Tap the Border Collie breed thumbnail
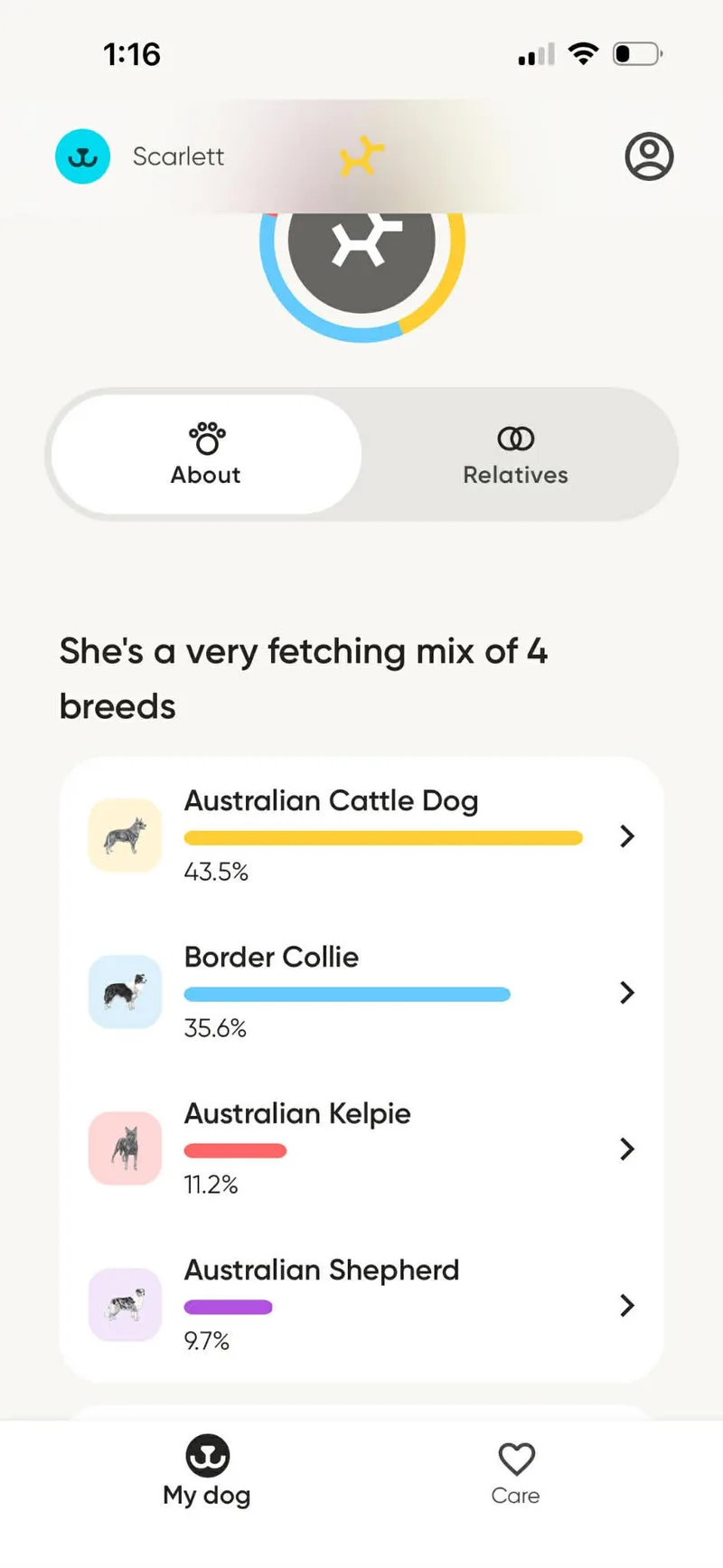 coord(125,992)
